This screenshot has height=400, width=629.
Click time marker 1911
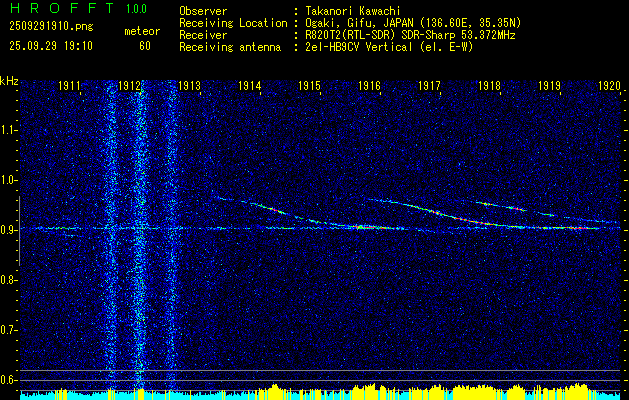tap(69, 86)
